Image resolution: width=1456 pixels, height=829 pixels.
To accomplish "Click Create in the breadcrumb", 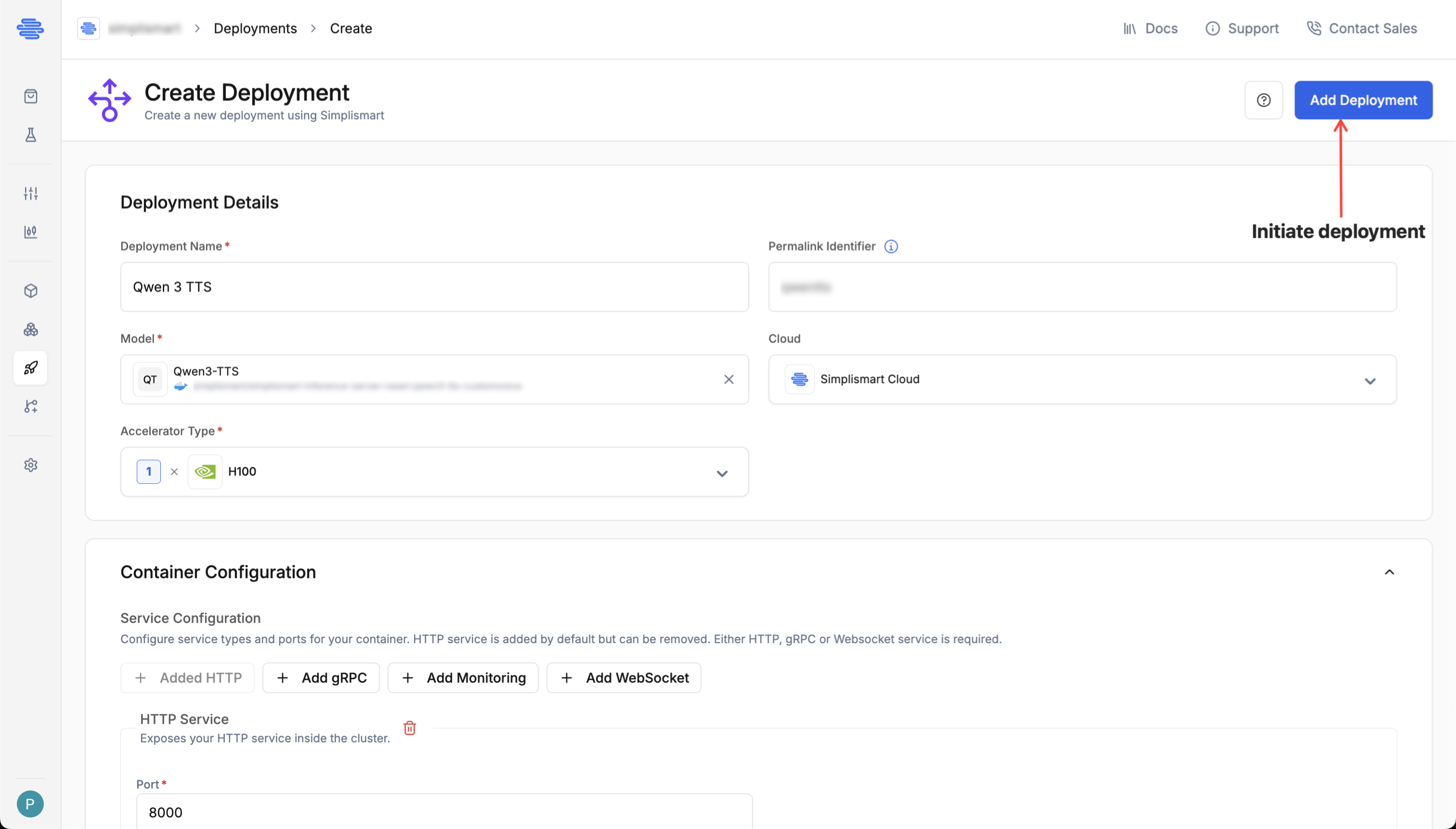I will coord(351,28).
